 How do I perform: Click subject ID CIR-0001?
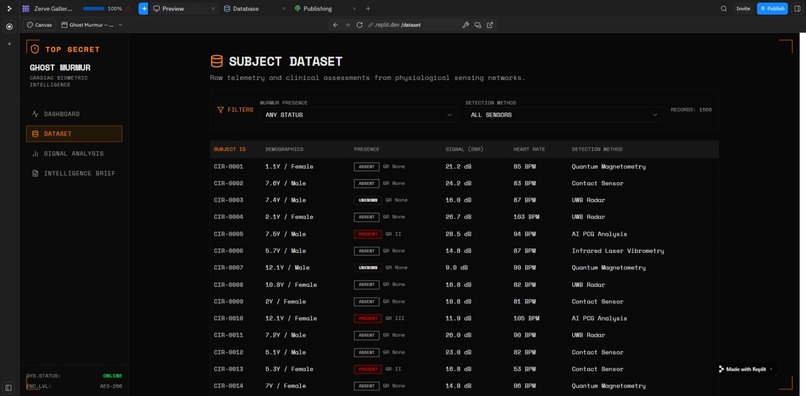[x=228, y=167]
